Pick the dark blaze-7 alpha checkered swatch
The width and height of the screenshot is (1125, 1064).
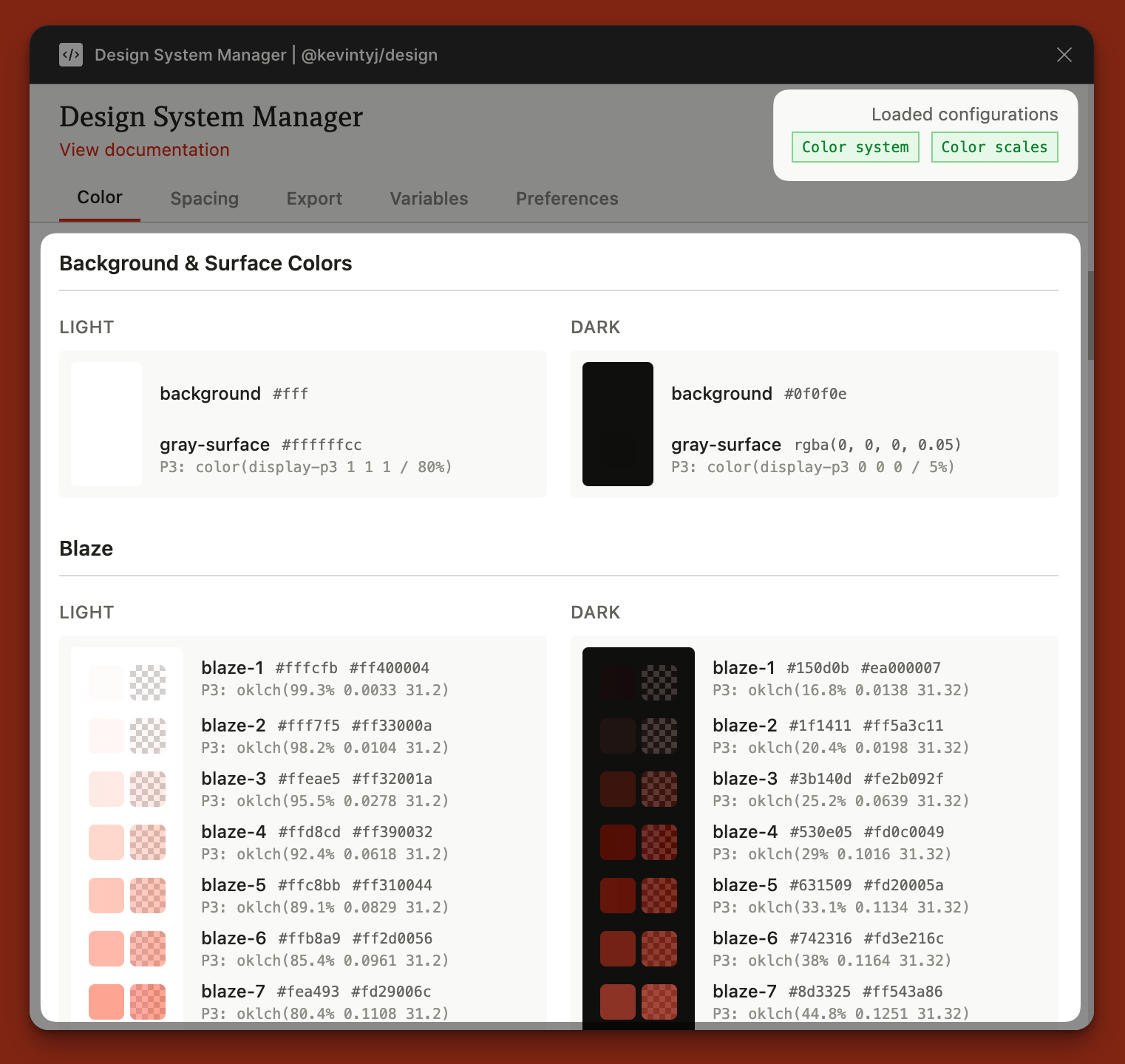point(659,1001)
